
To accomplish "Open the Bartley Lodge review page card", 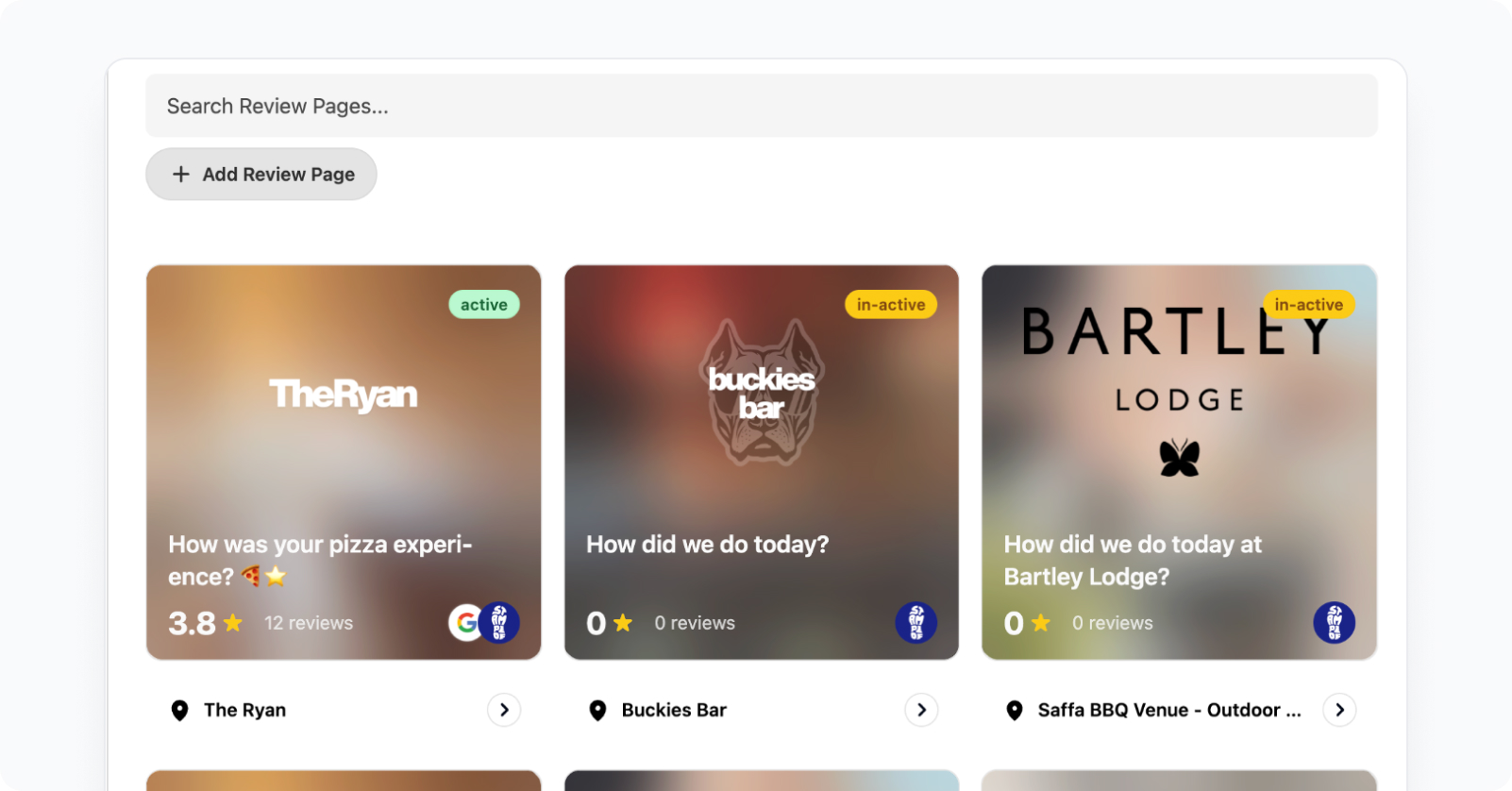I will click(x=1179, y=463).
